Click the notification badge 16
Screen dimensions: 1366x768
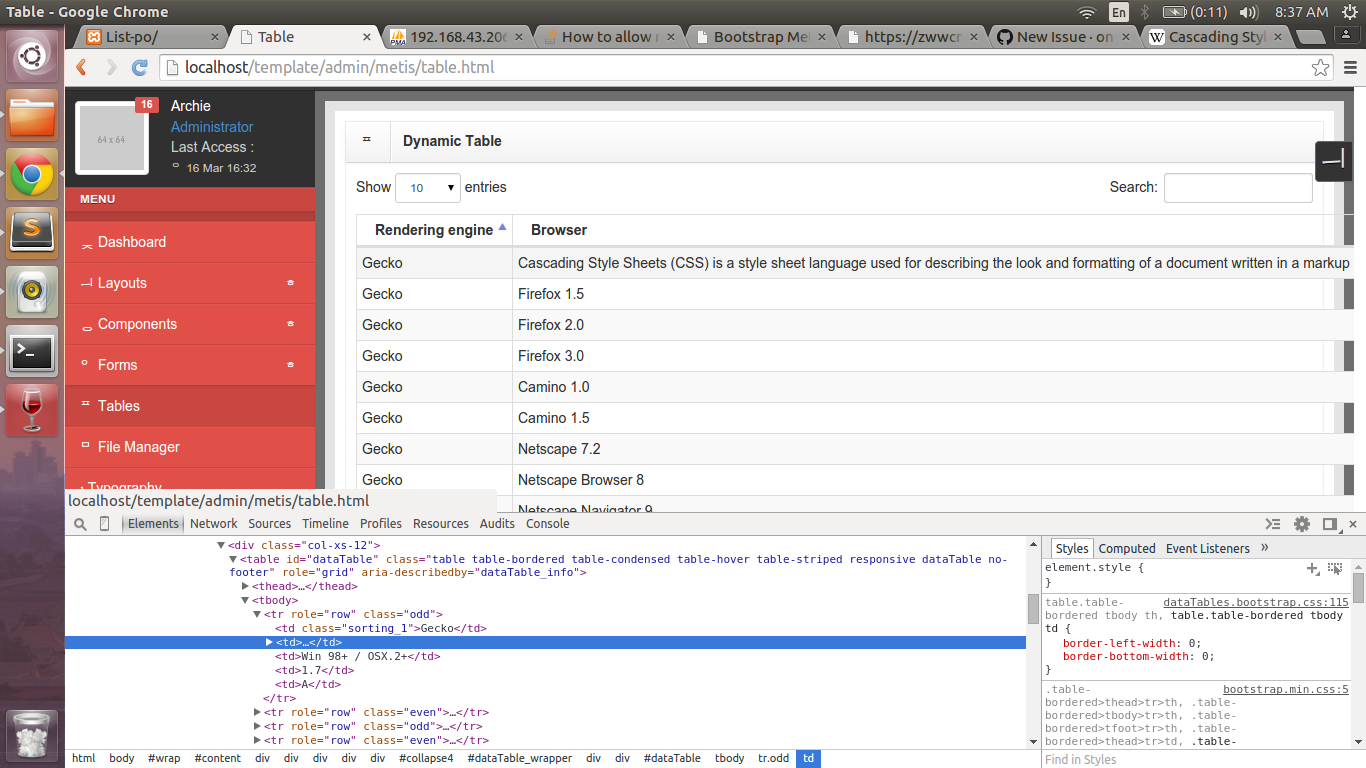point(146,104)
